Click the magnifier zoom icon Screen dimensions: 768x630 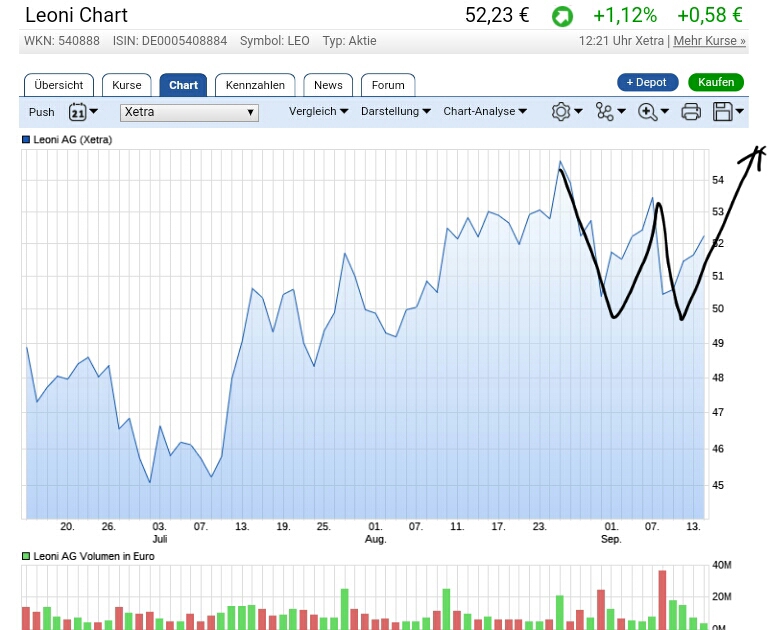coord(648,112)
